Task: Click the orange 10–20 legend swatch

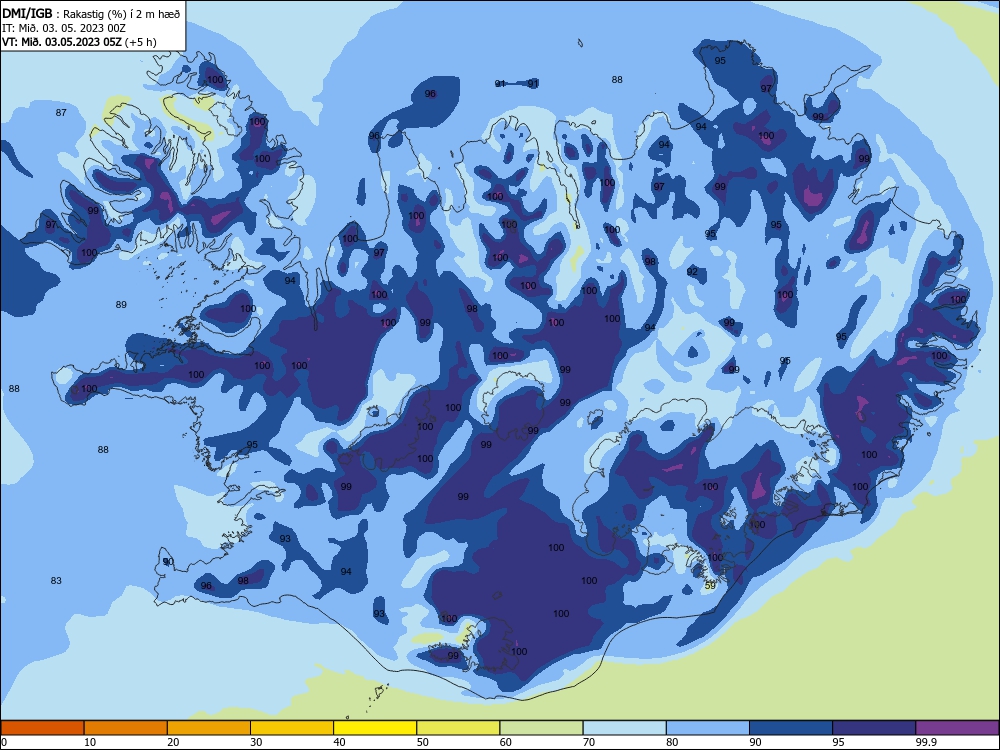Action: (126, 728)
